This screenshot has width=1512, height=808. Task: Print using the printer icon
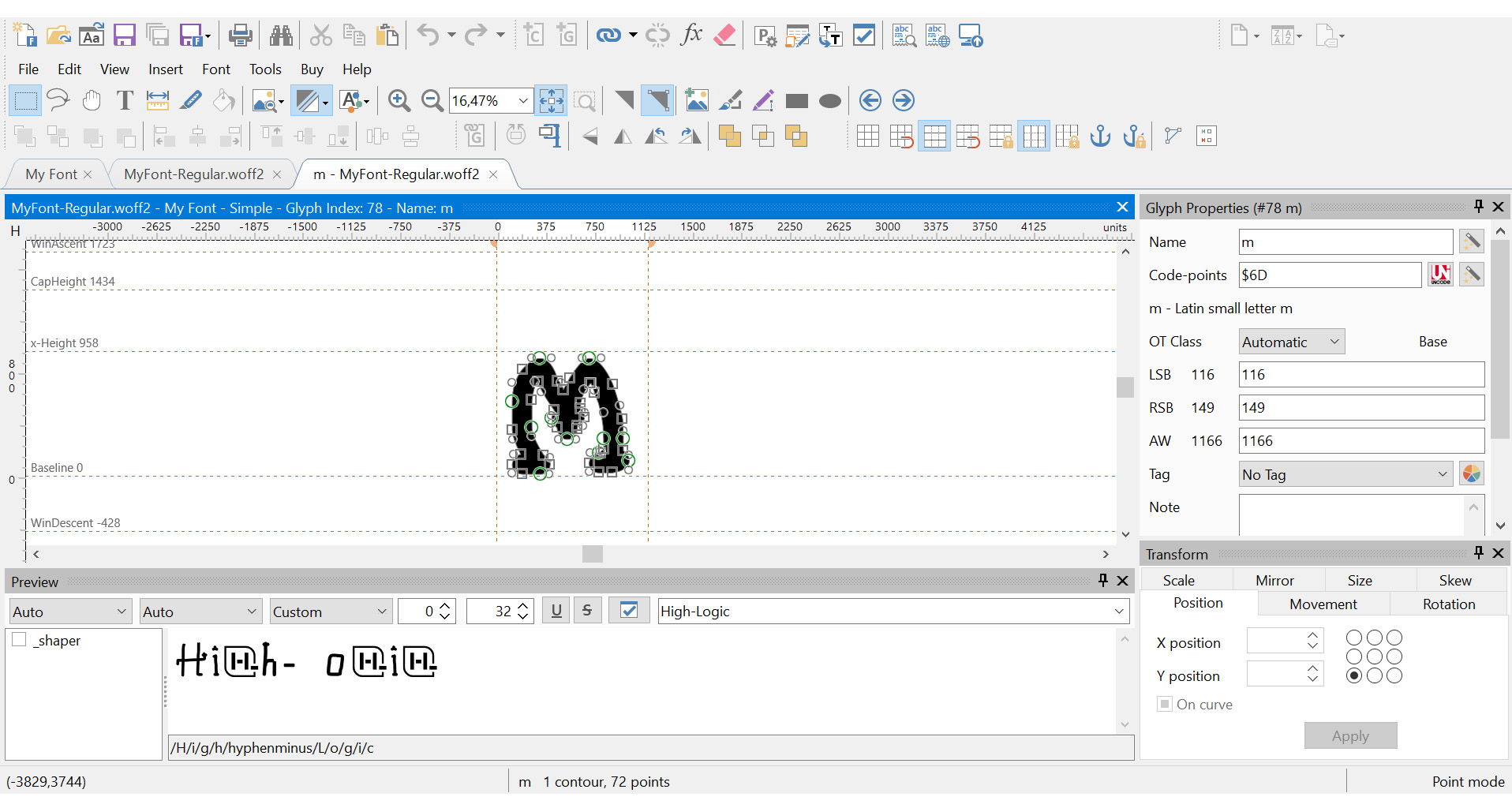(240, 36)
